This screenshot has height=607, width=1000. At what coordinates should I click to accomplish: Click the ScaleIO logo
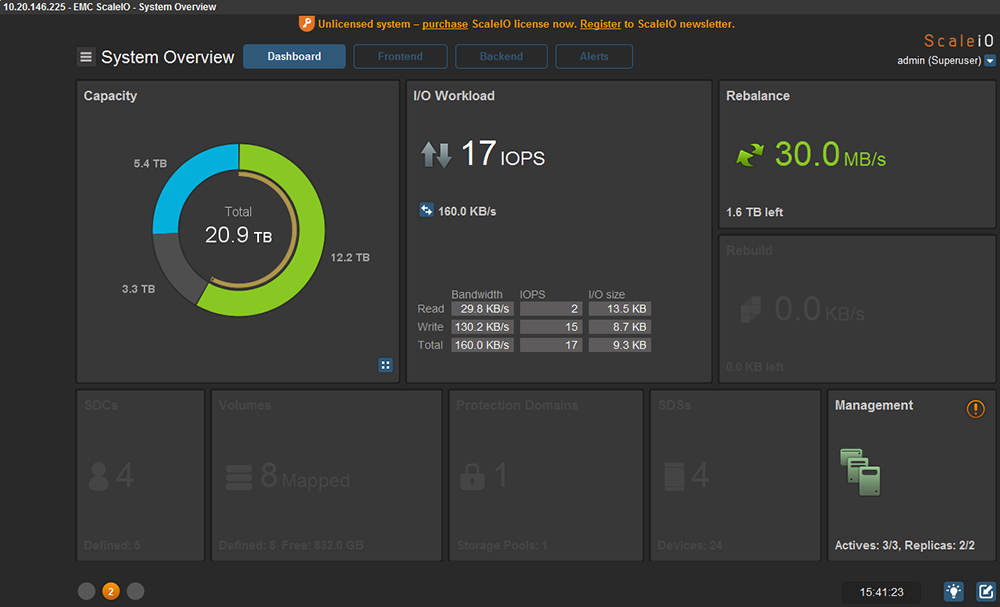coord(959,41)
